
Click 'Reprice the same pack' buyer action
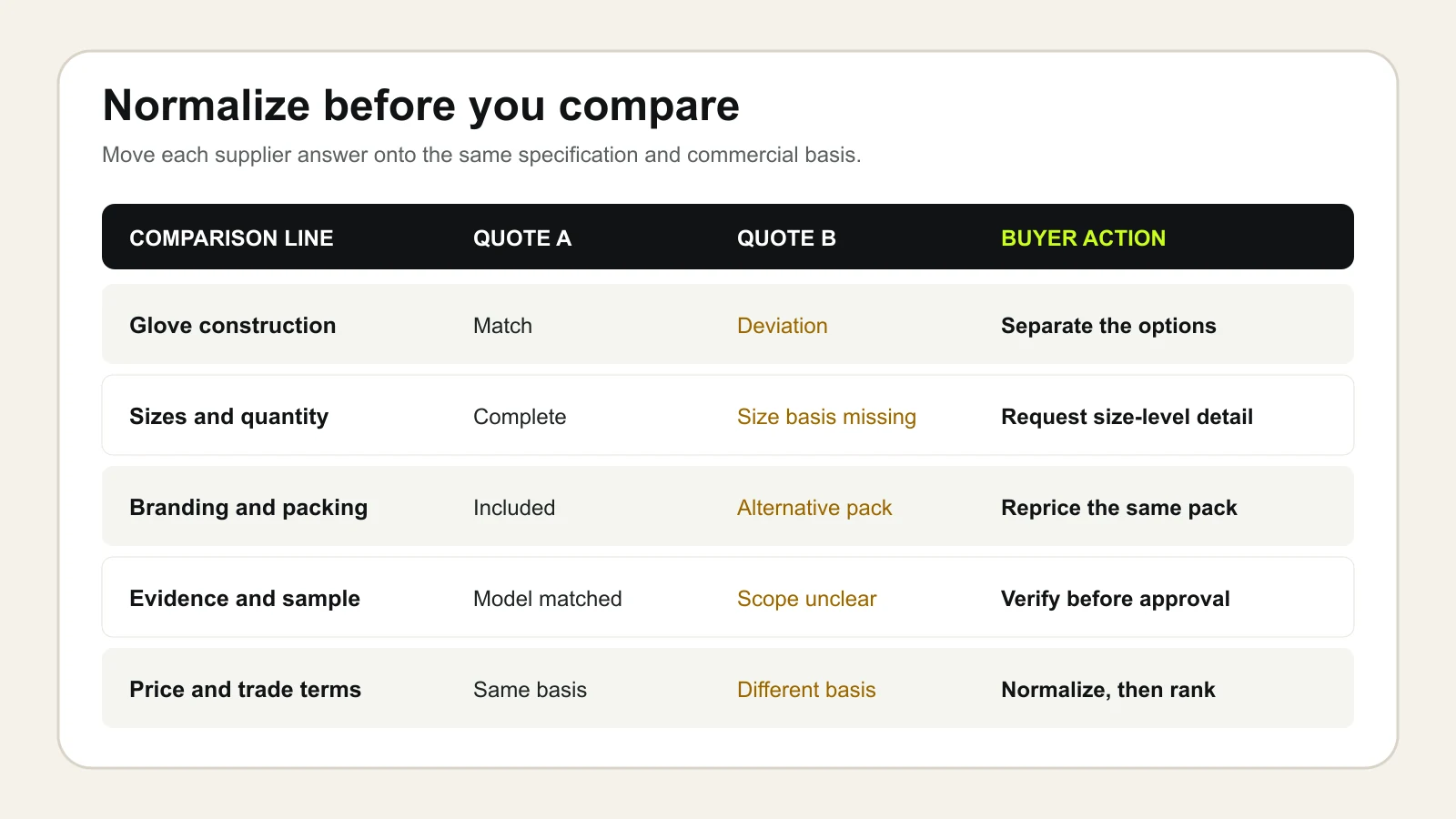pos(1119,508)
